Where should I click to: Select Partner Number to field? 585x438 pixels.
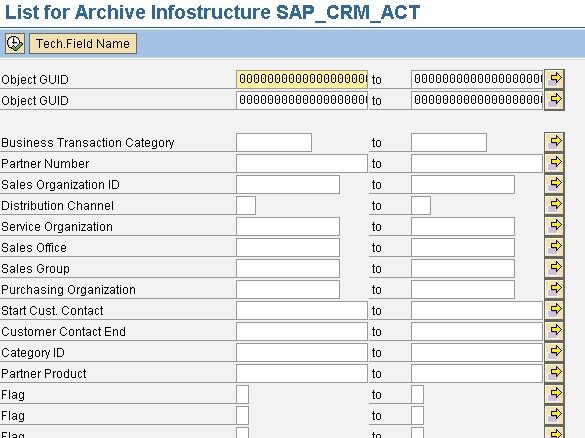click(477, 163)
